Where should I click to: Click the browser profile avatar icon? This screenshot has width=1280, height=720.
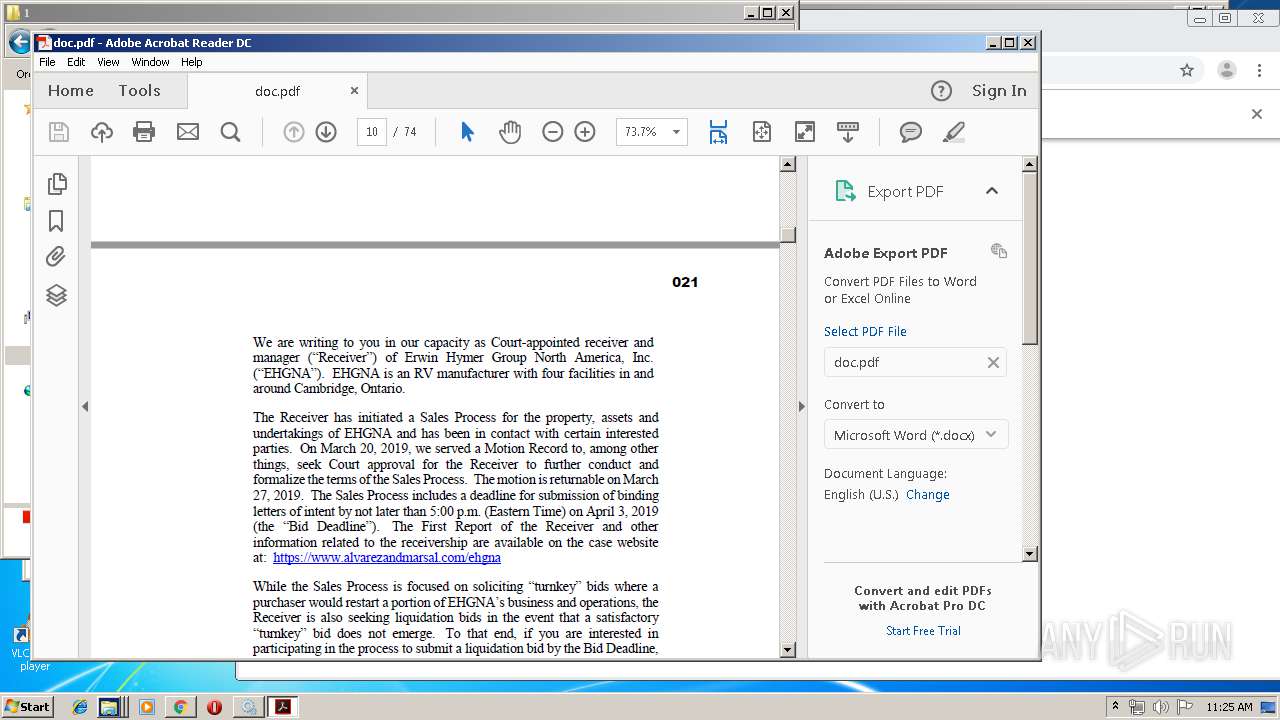[1227, 70]
